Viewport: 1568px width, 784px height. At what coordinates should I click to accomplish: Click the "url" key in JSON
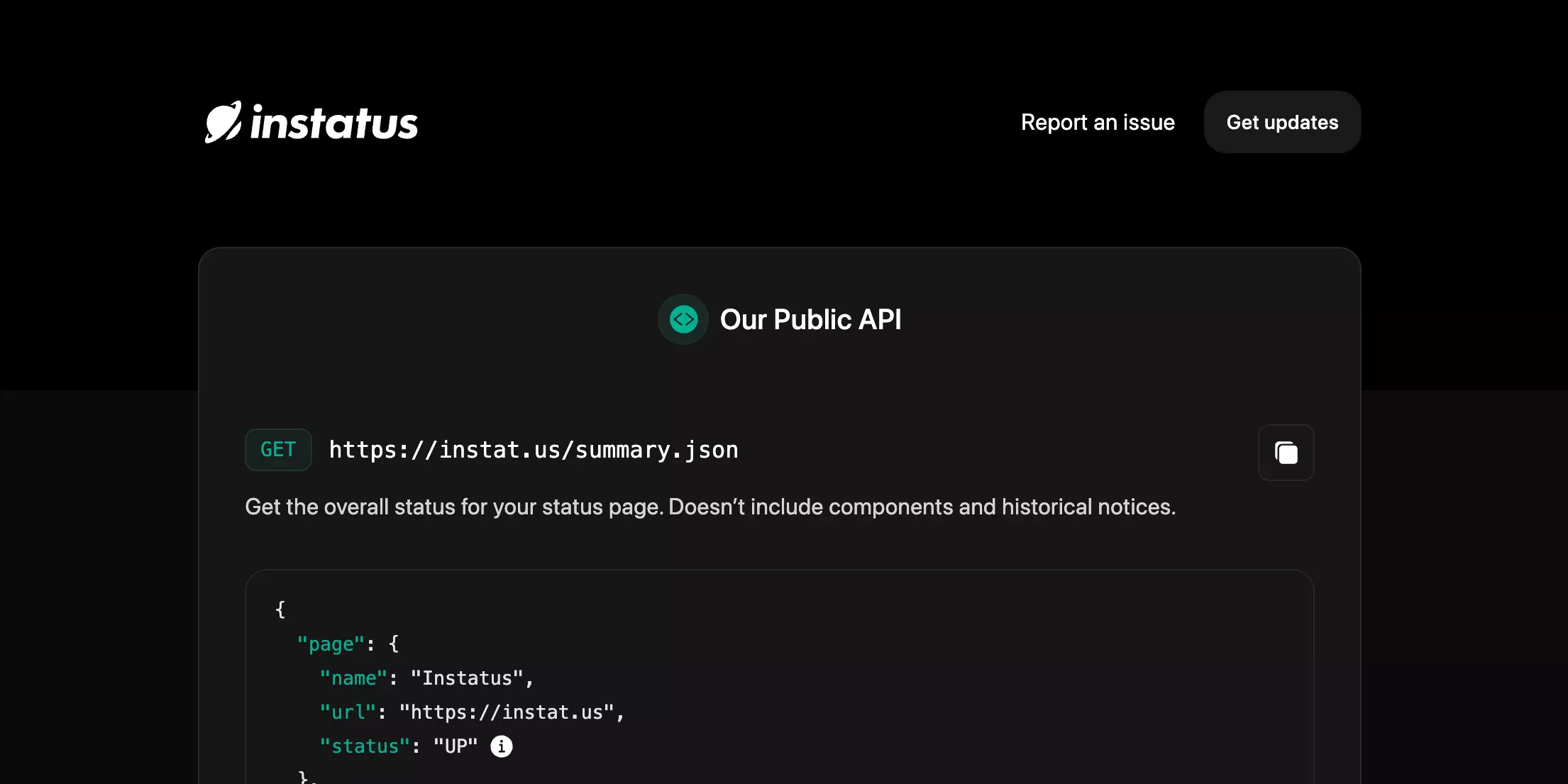(348, 712)
